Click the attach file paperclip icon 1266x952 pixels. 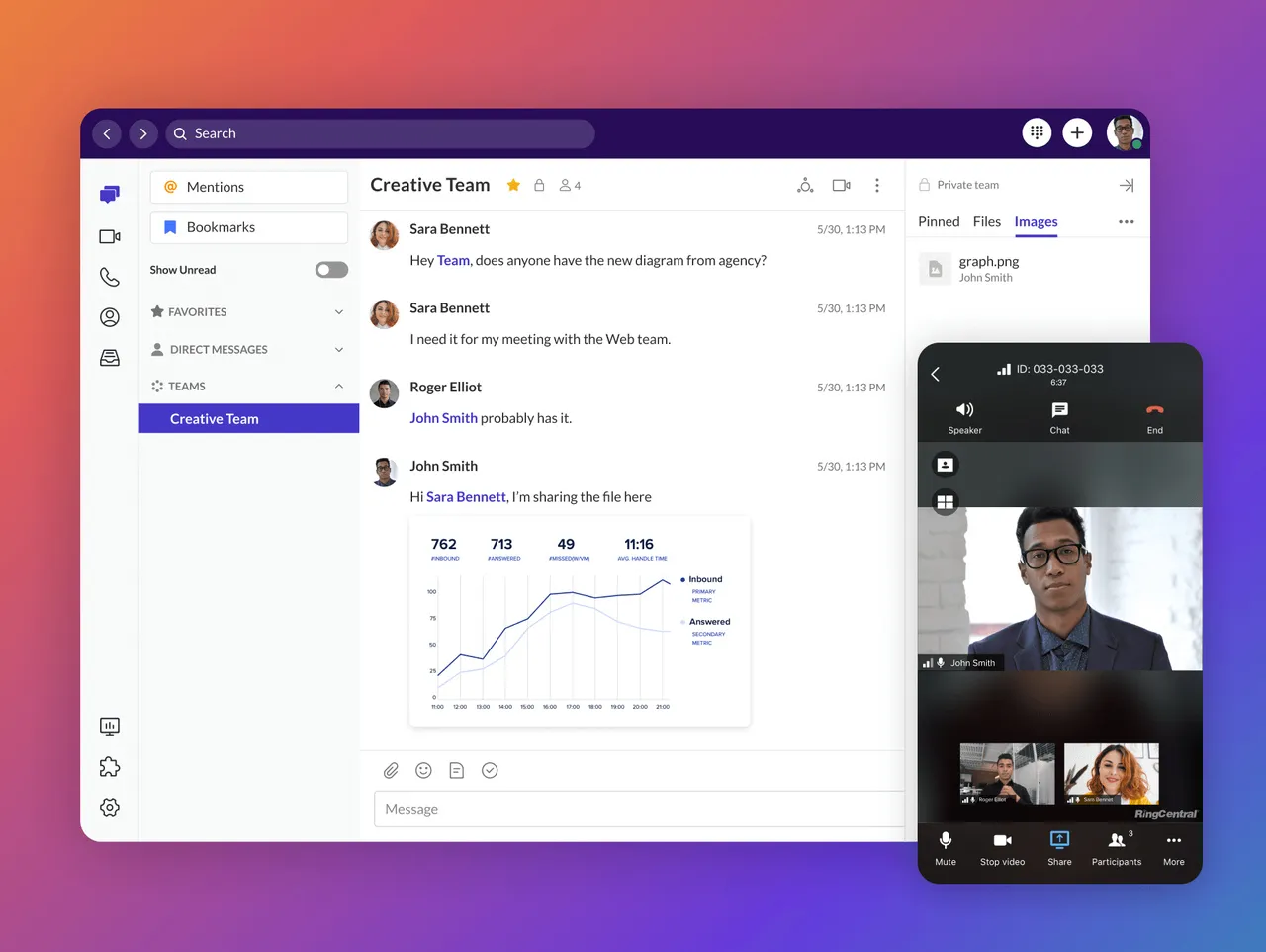[x=391, y=771]
